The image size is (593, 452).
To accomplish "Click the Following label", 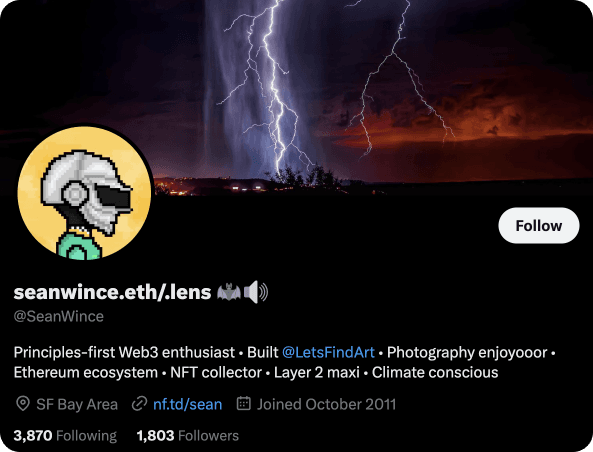I will click(86, 436).
